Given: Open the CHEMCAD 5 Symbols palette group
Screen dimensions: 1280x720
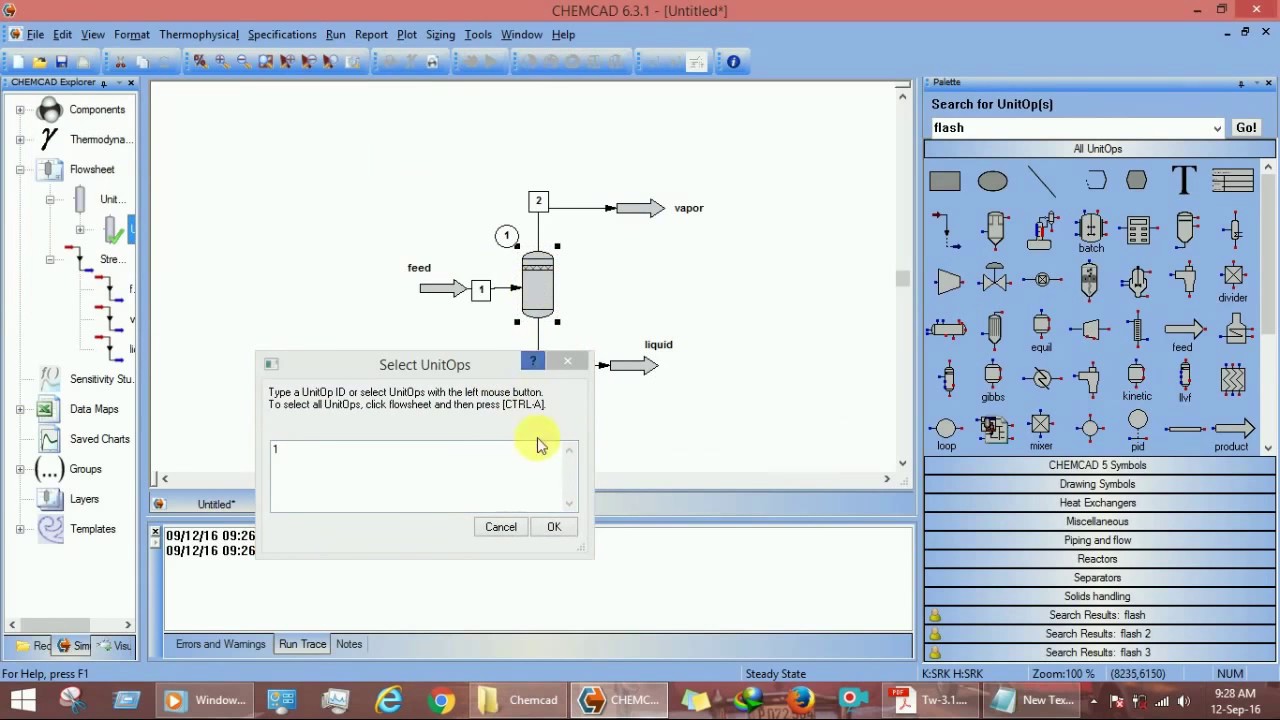Looking at the screenshot, I should [1097, 465].
